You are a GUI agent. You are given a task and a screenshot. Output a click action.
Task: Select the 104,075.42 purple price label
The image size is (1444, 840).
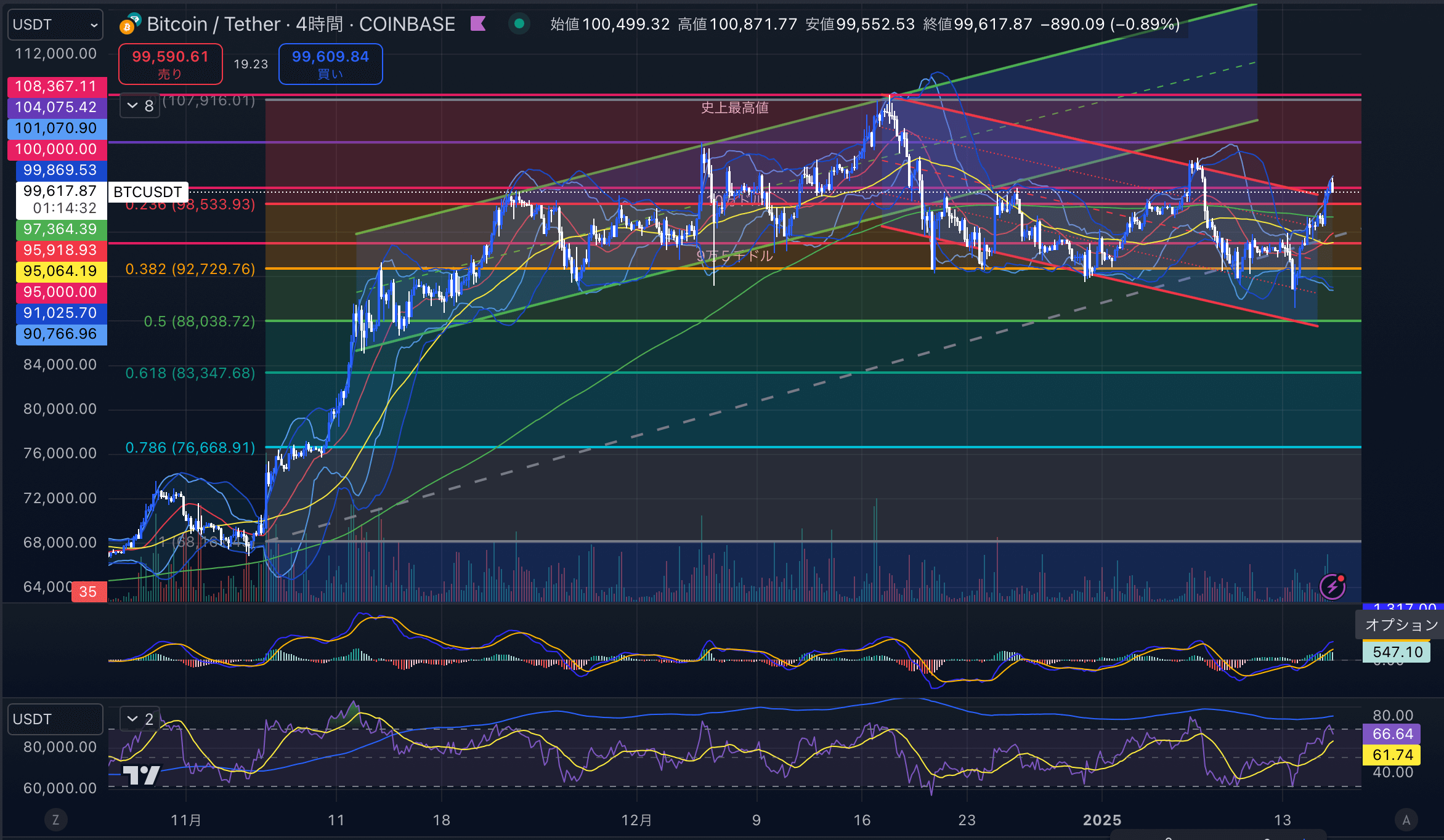pyautogui.click(x=57, y=107)
